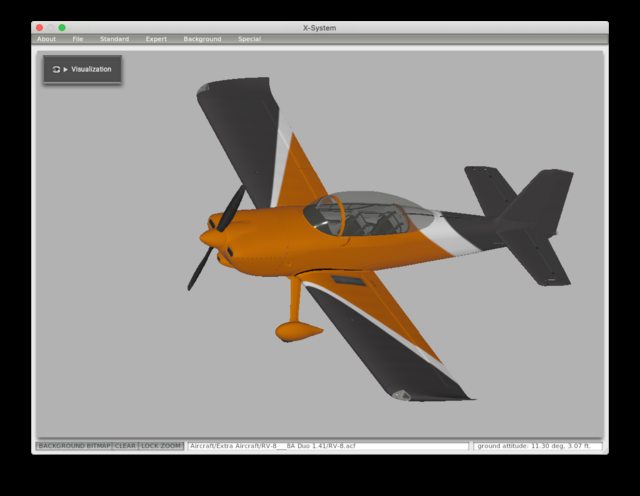Click the Visualization panel label
This screenshot has height=496, width=640.
click(91, 69)
